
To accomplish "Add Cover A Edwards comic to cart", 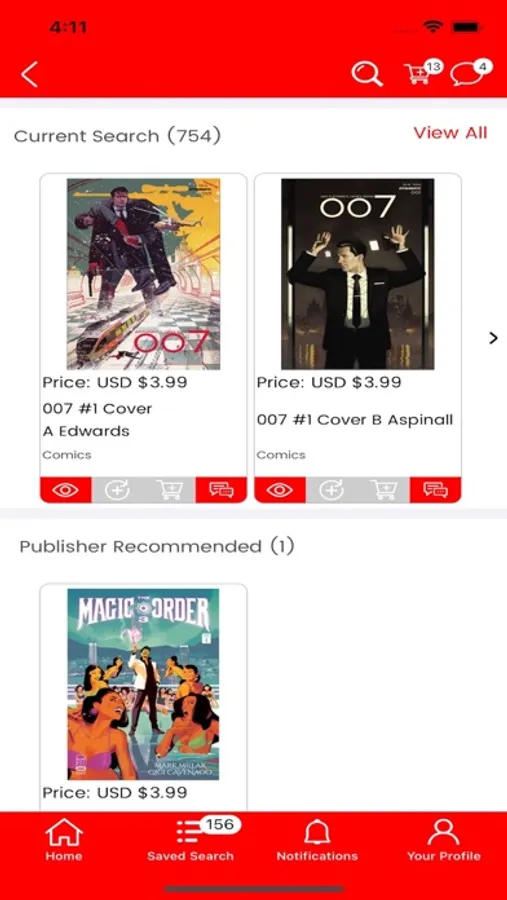I will (169, 490).
